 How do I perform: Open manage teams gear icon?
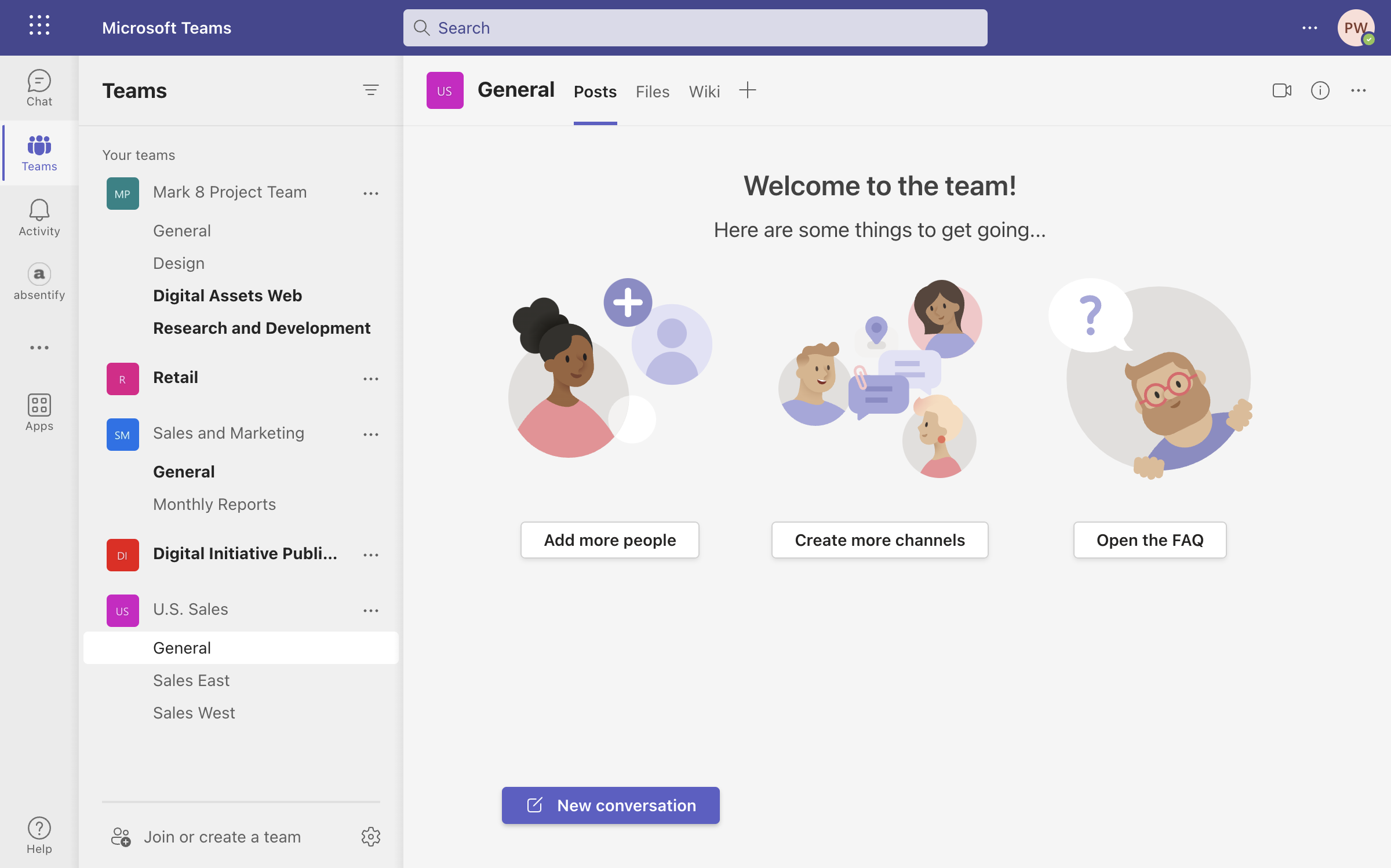click(x=371, y=837)
